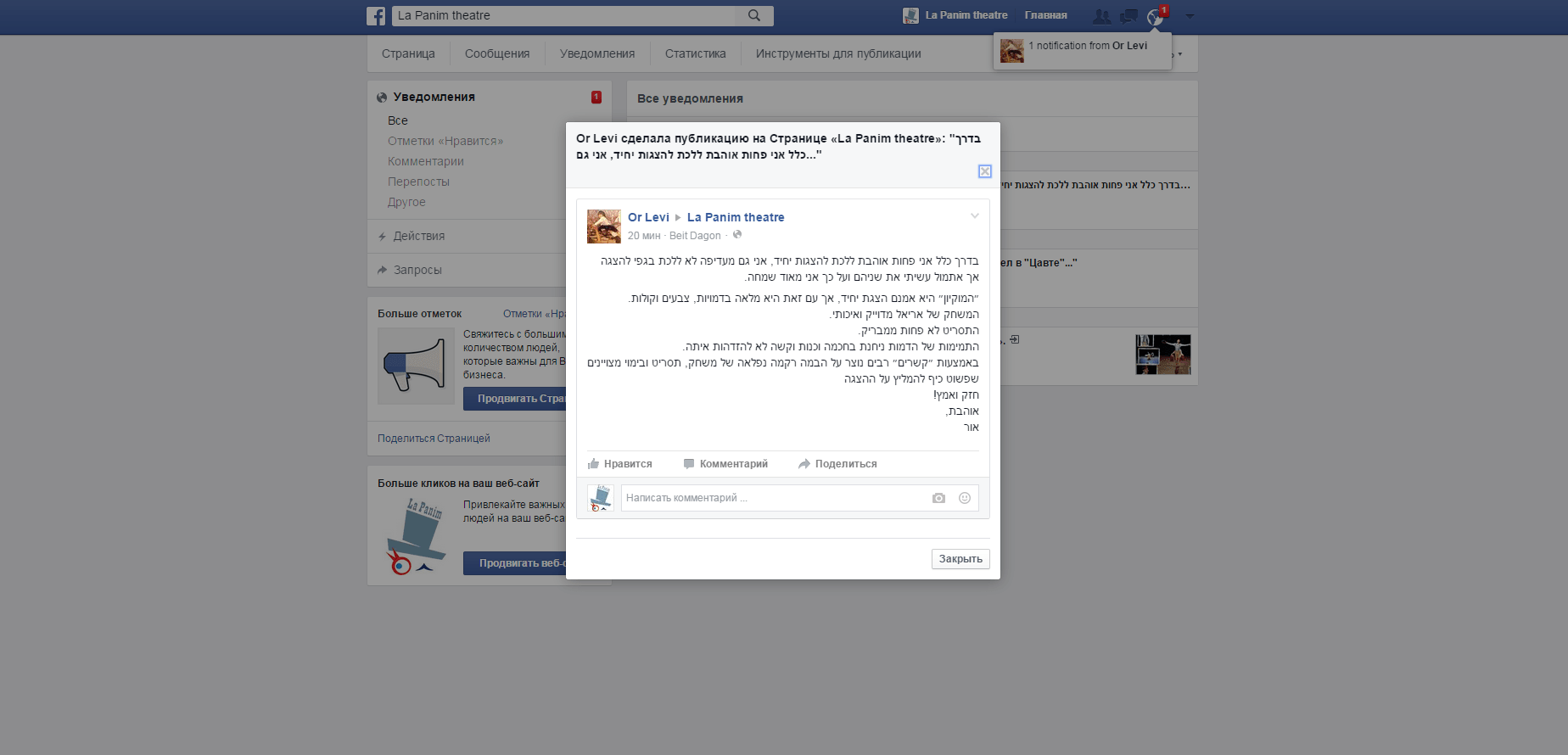
Task: Like the post with Нравится
Action: point(620,464)
